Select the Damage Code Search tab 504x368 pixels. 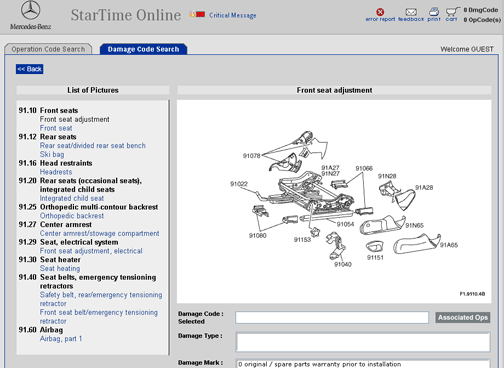point(143,49)
